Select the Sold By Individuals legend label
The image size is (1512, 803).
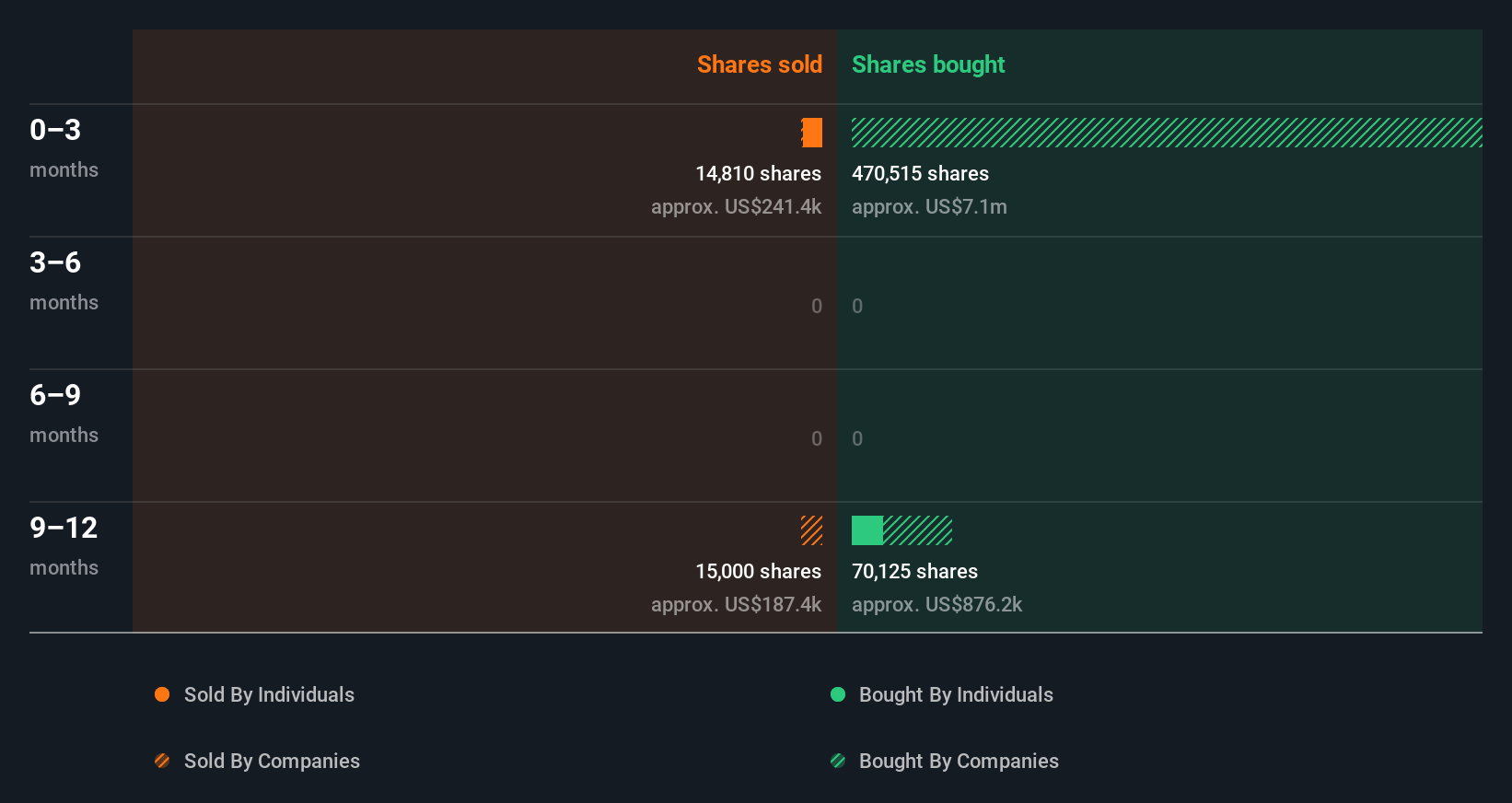pyautogui.click(x=269, y=695)
